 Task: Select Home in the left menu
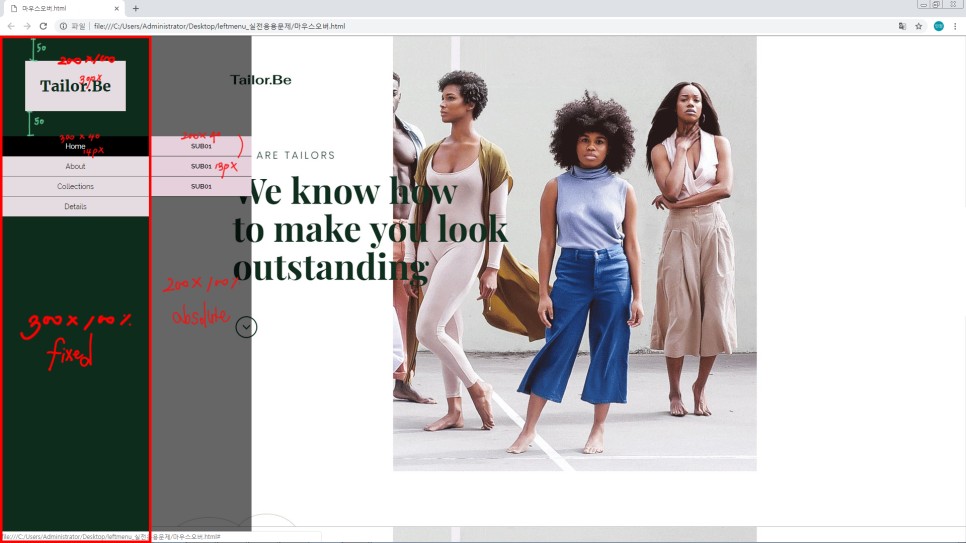pos(75,146)
